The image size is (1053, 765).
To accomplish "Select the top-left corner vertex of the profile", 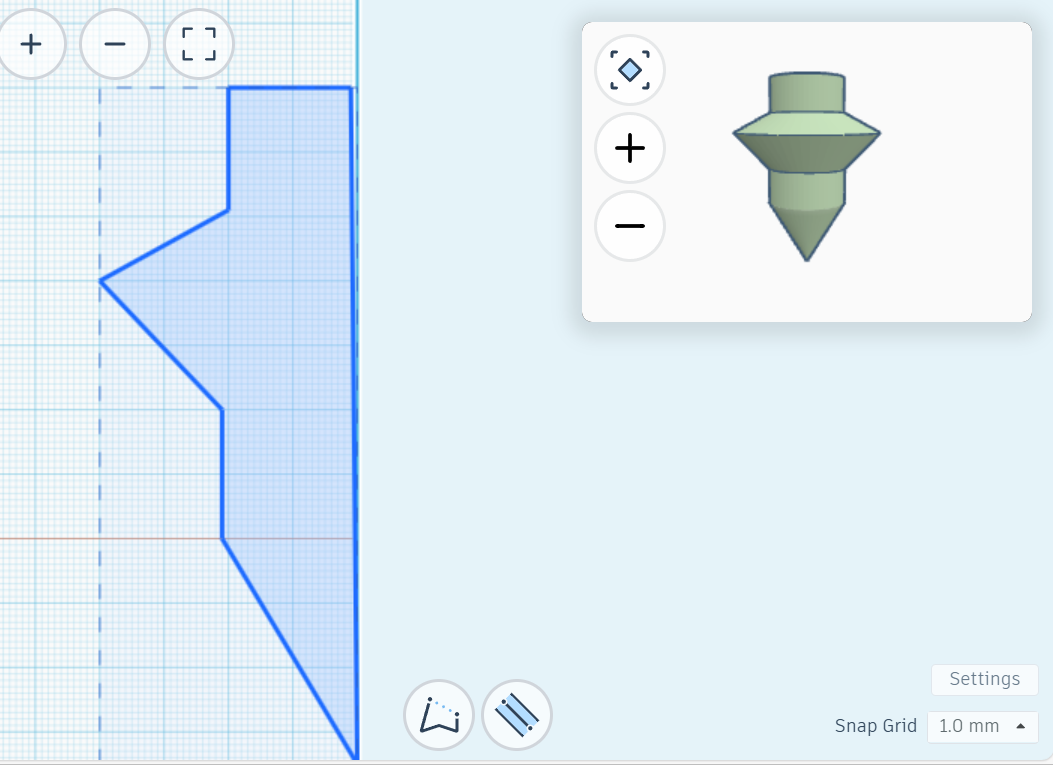I will point(229,88).
